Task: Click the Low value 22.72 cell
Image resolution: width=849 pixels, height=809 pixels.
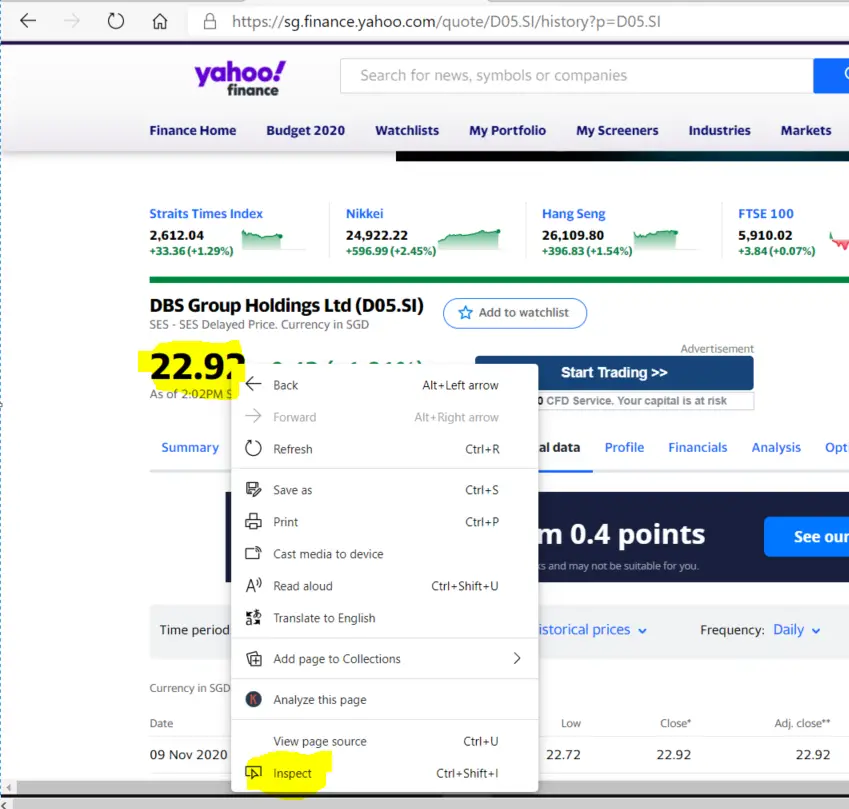Action: [563, 754]
